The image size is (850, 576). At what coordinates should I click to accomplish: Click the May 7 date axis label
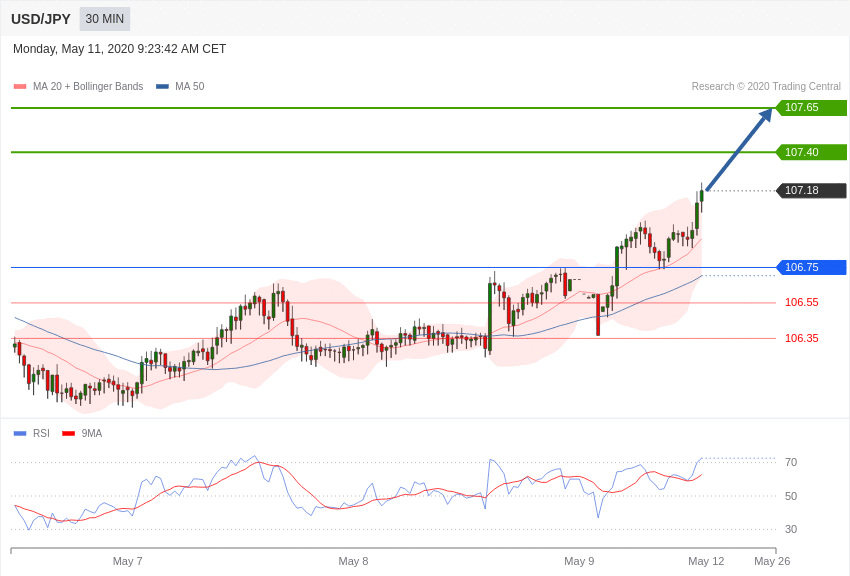(x=127, y=561)
